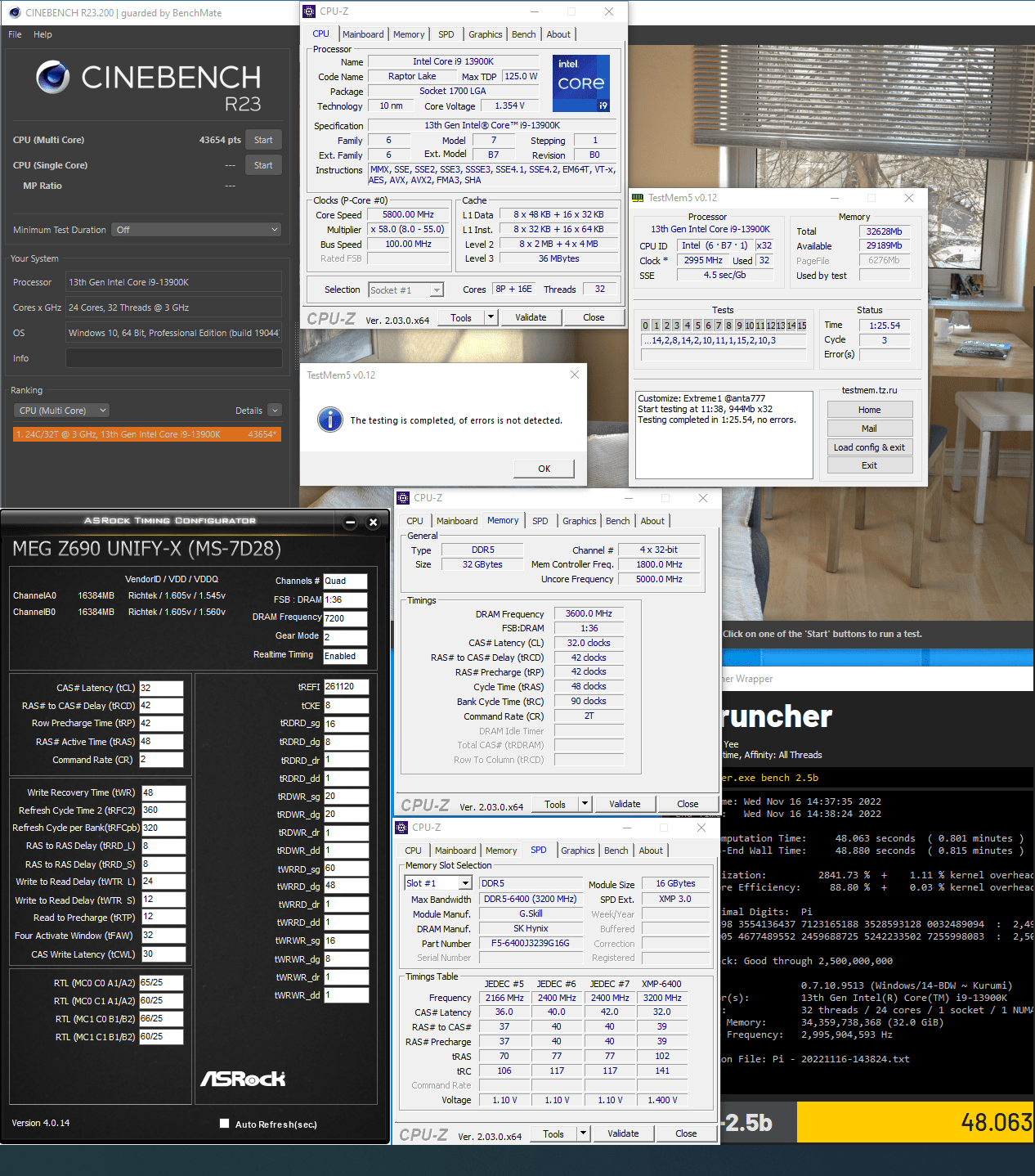Click the RTL (MC0 C0 A1/A2) field
This screenshot has width=1035, height=1176.
(x=161, y=983)
